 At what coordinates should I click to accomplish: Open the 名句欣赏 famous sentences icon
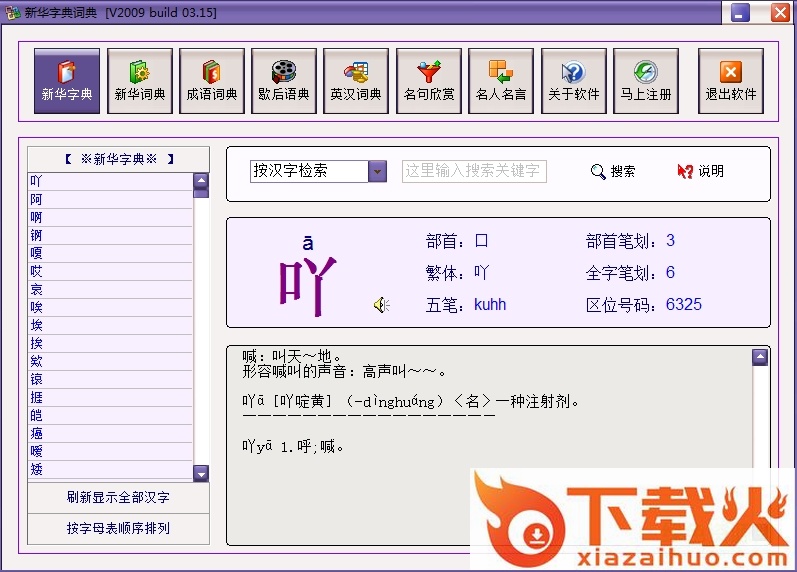pos(429,81)
